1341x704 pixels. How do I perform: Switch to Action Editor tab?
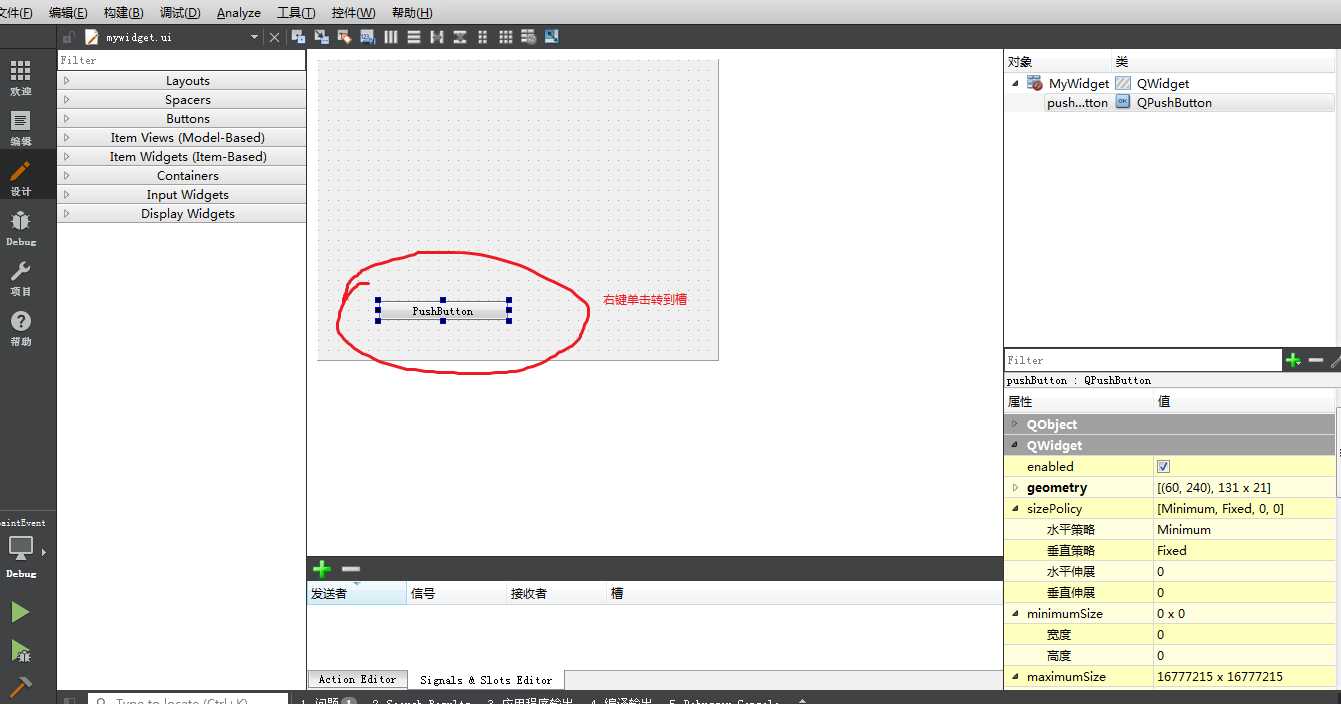(358, 679)
